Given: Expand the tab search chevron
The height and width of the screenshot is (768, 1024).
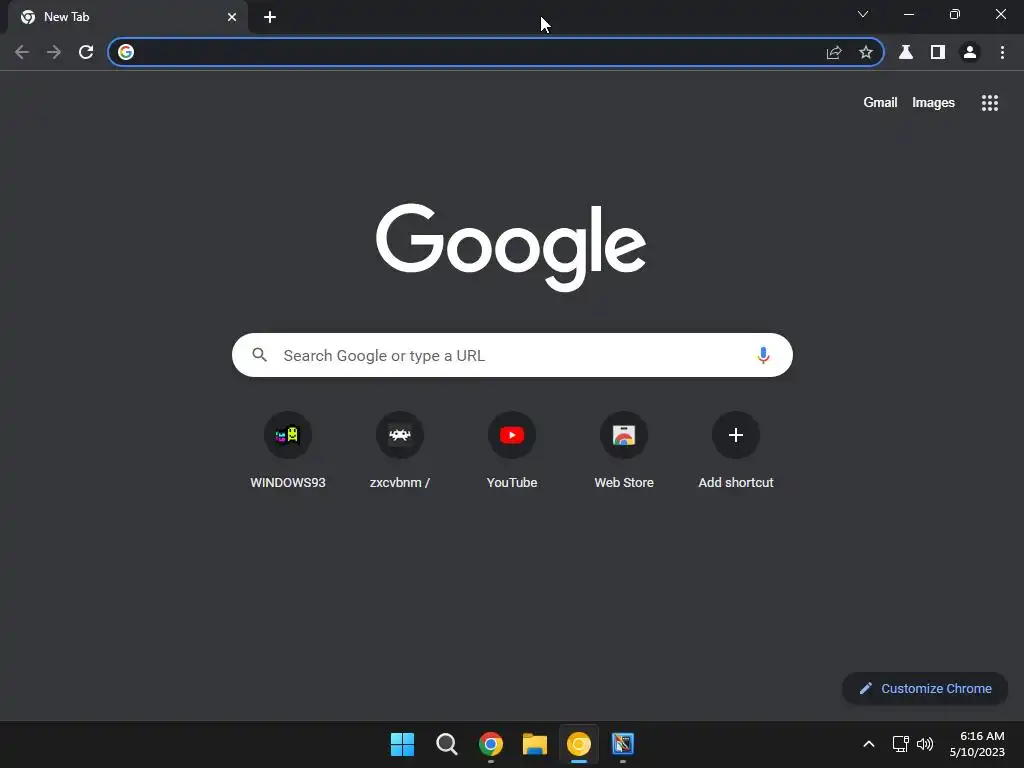Looking at the screenshot, I should 863,14.
